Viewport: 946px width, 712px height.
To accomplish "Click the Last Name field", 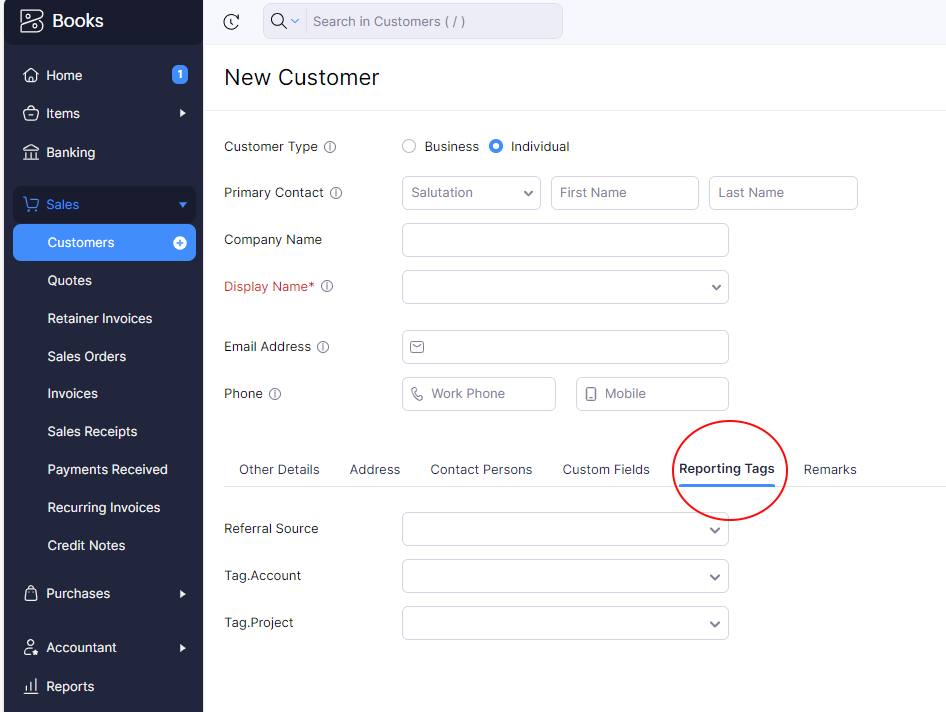I will coord(783,193).
